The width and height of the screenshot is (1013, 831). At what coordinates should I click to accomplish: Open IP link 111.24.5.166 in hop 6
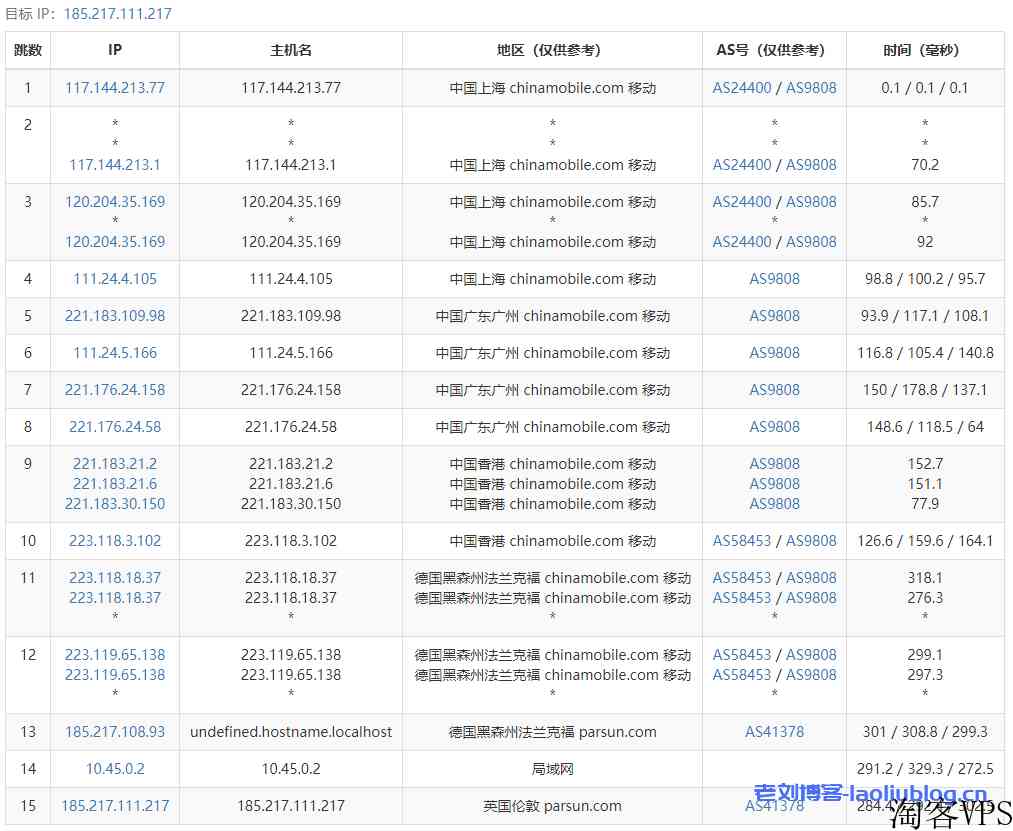[x=115, y=353]
